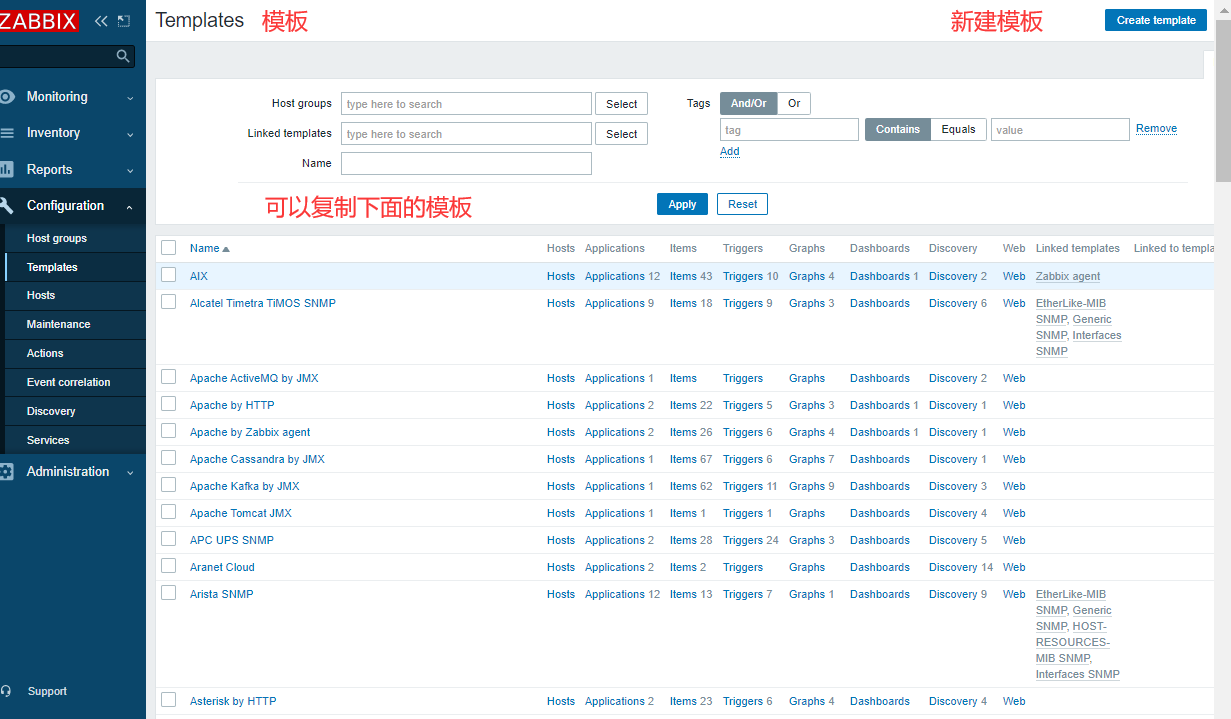This screenshot has width=1231, height=719.
Task: Expand the Reports menu chevron
Action: pos(129,169)
